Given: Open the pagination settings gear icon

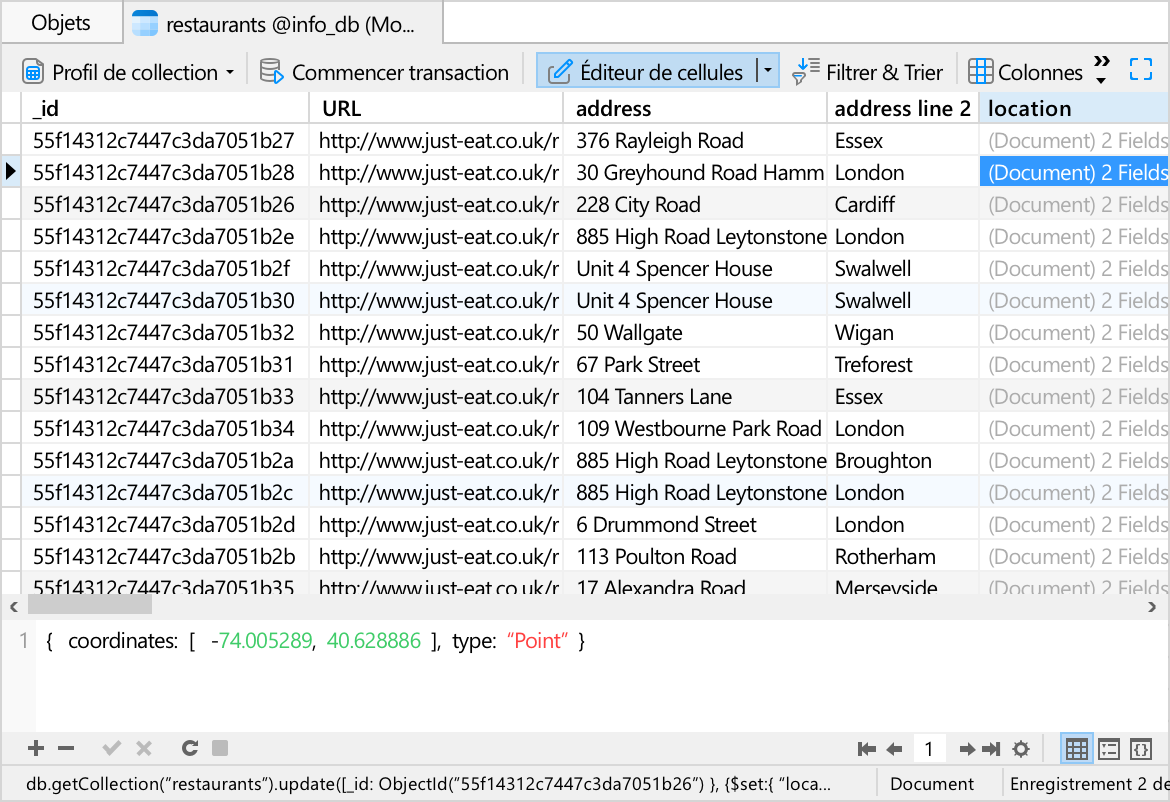Looking at the screenshot, I should [1021, 749].
